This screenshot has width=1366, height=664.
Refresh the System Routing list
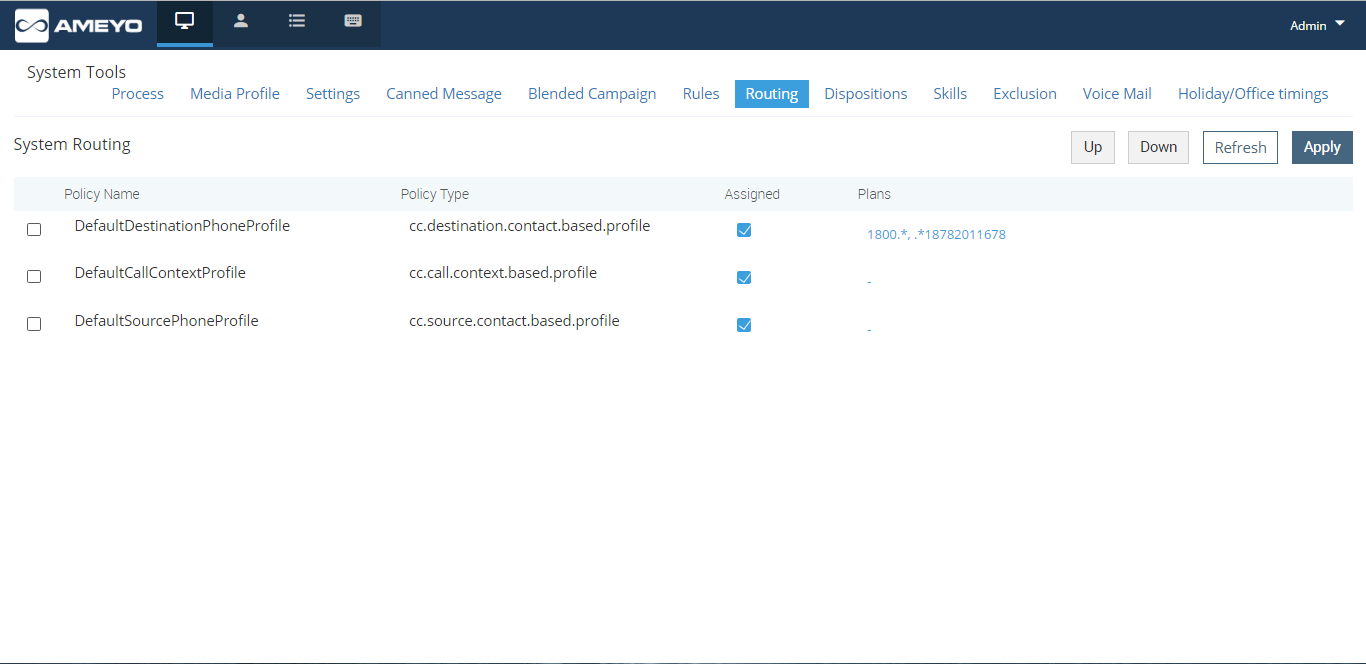pos(1240,147)
